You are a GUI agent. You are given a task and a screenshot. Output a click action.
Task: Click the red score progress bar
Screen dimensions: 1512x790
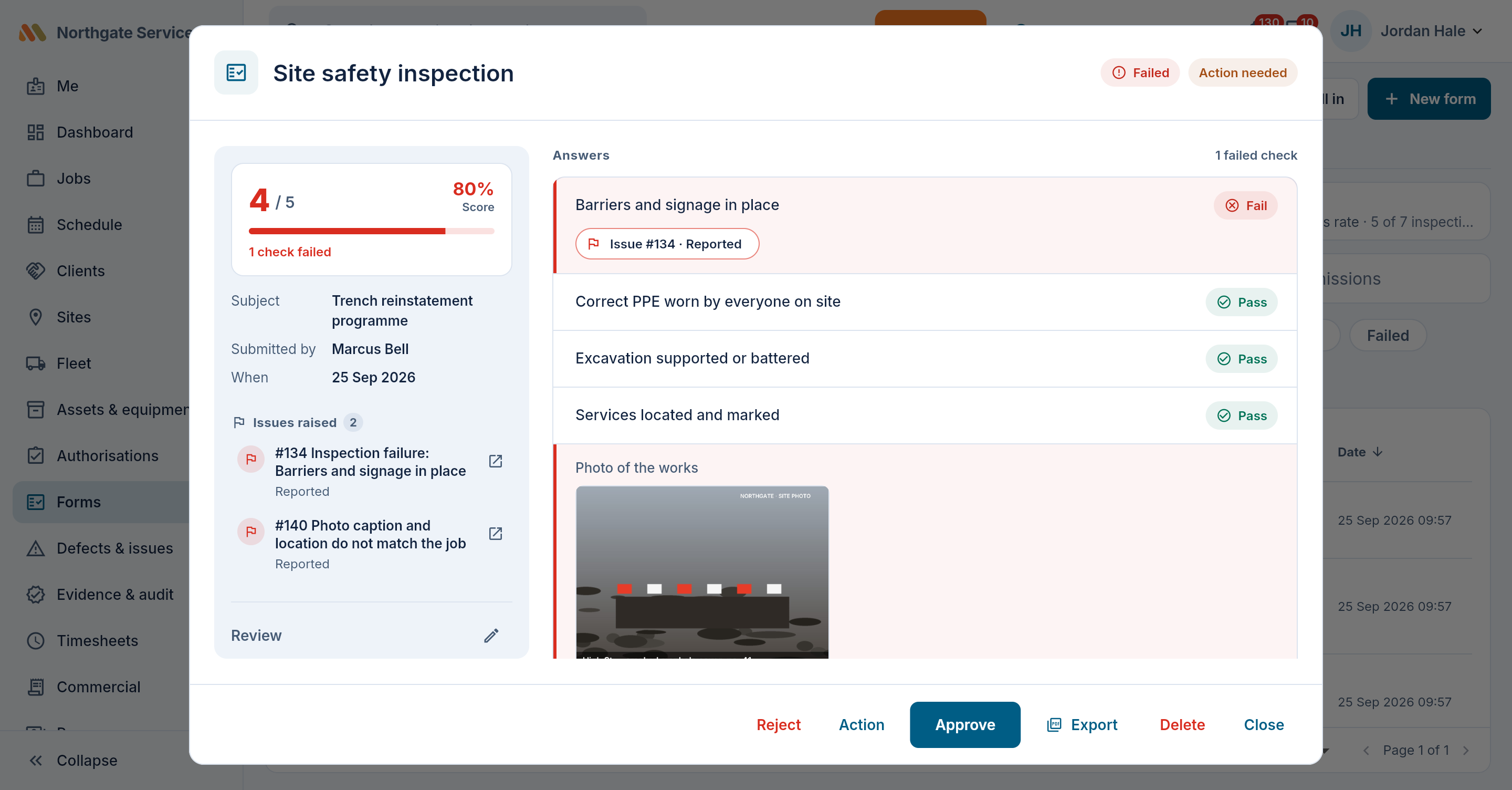[371, 231]
